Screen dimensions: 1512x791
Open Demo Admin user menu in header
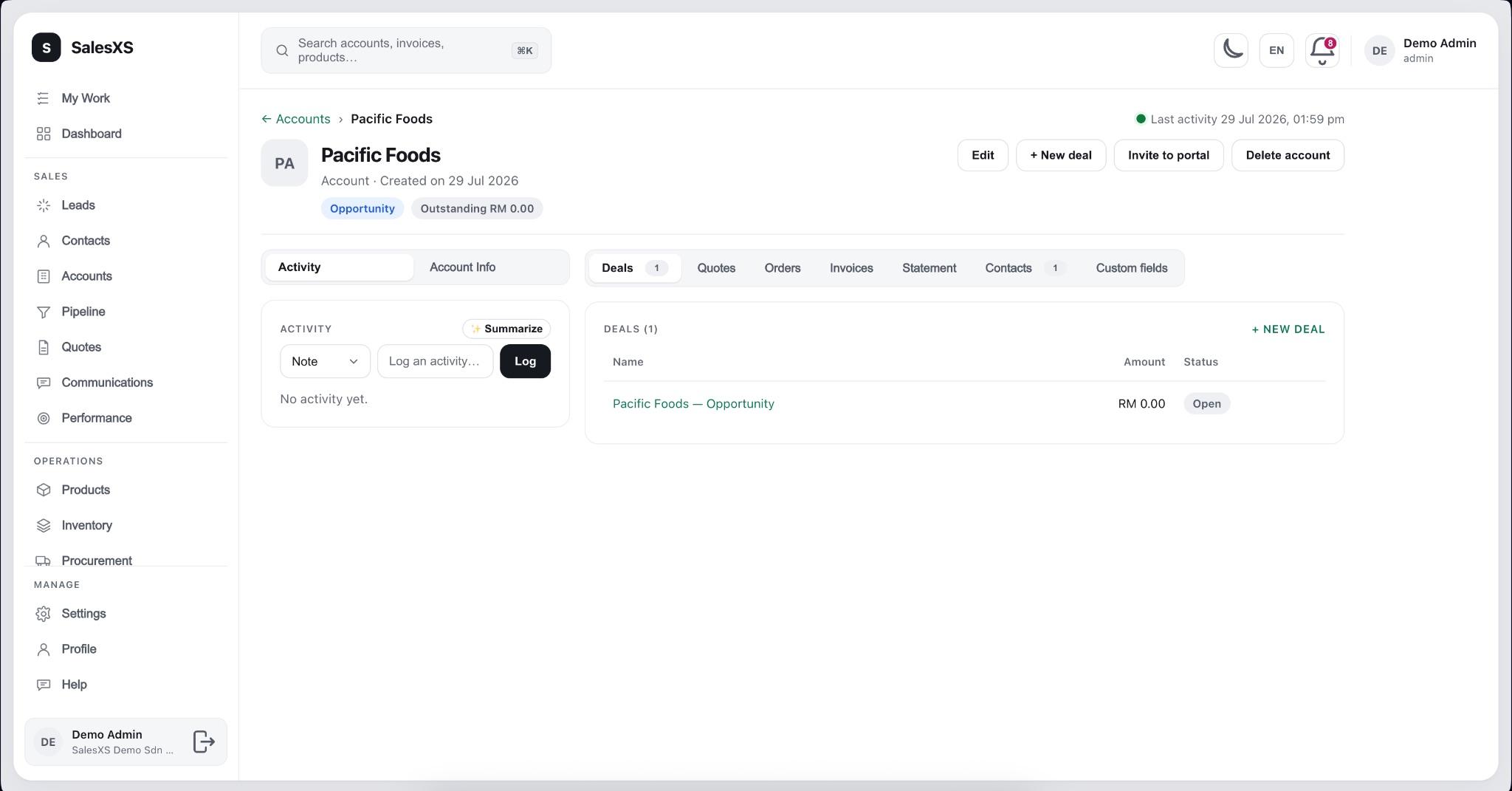tap(1420, 50)
